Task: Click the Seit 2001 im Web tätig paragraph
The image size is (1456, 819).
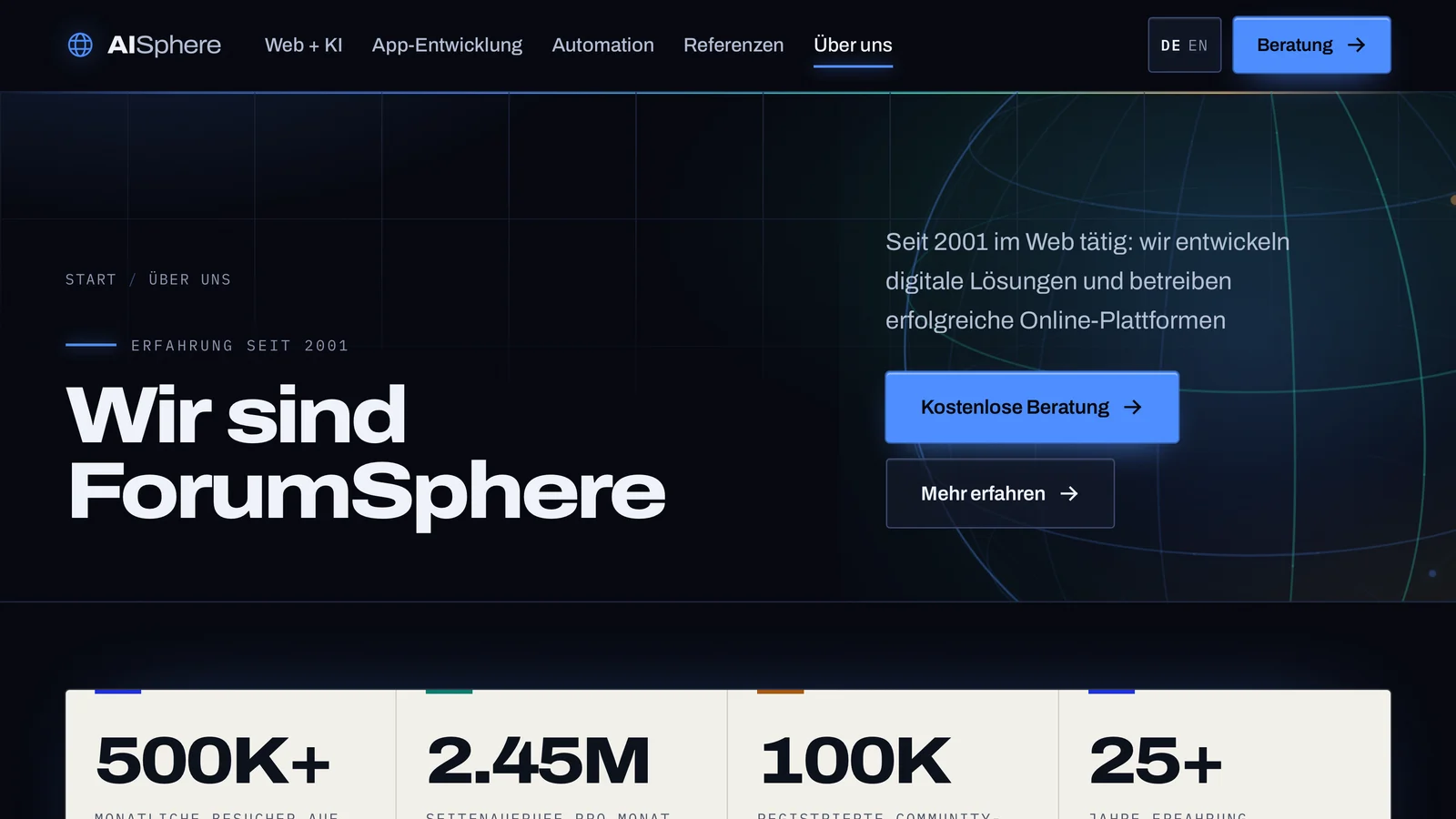Action: 1087,281
